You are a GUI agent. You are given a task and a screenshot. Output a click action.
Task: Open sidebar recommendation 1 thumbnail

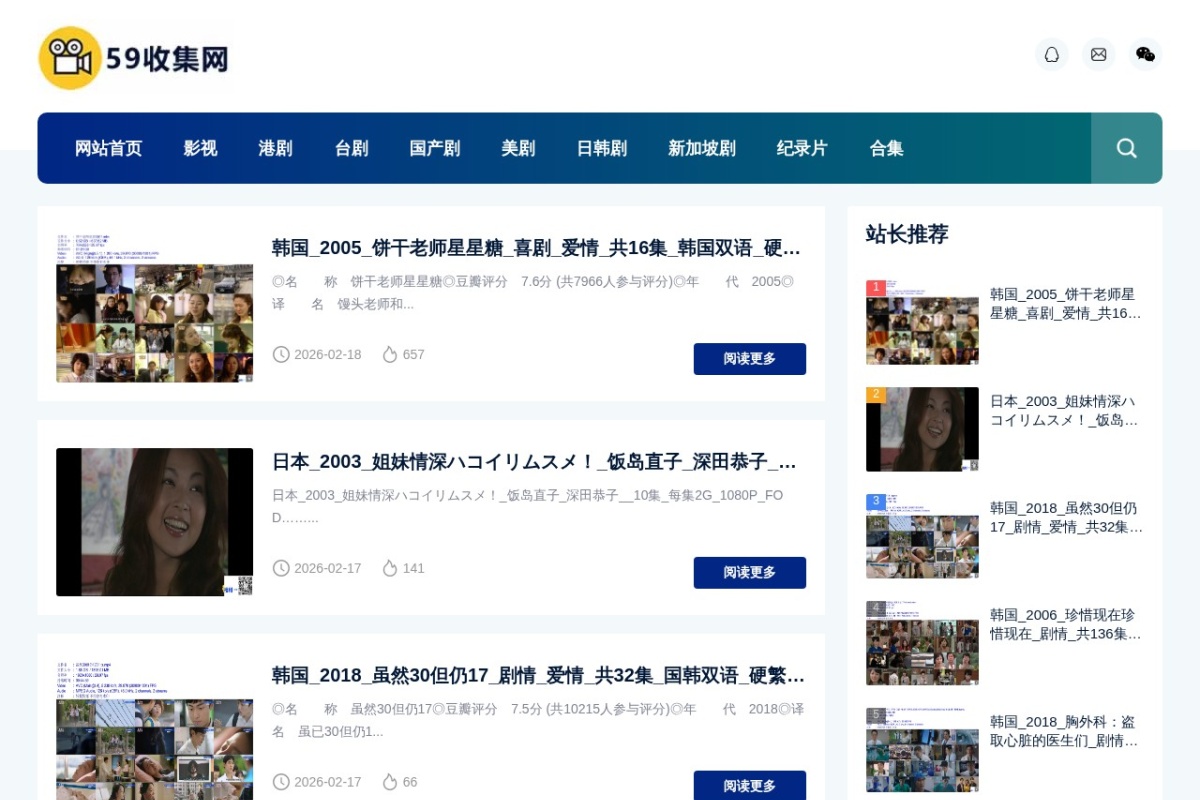pos(922,322)
